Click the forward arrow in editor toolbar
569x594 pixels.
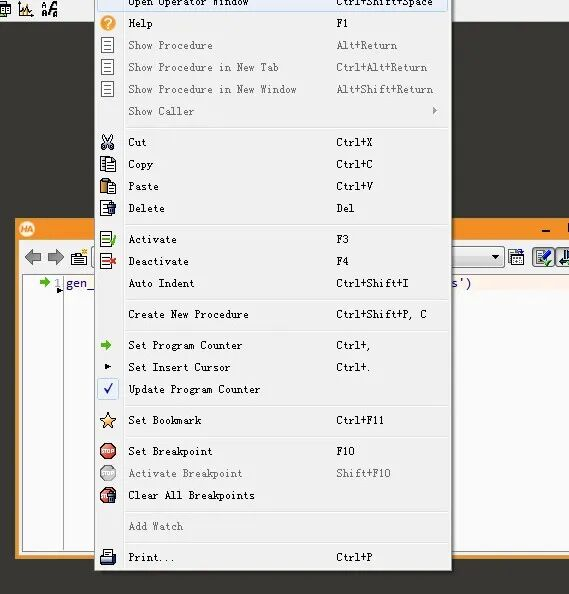pyautogui.click(x=56, y=257)
